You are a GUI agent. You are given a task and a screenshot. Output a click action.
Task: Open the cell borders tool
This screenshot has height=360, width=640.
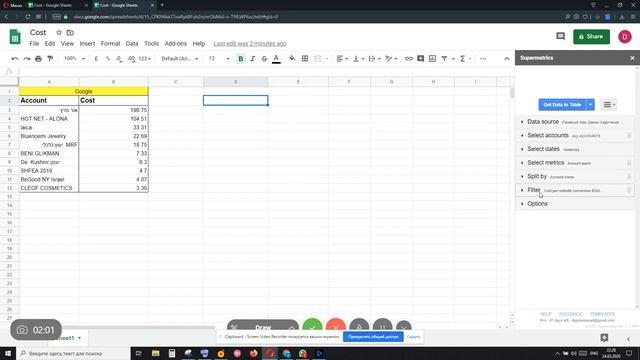(305, 59)
